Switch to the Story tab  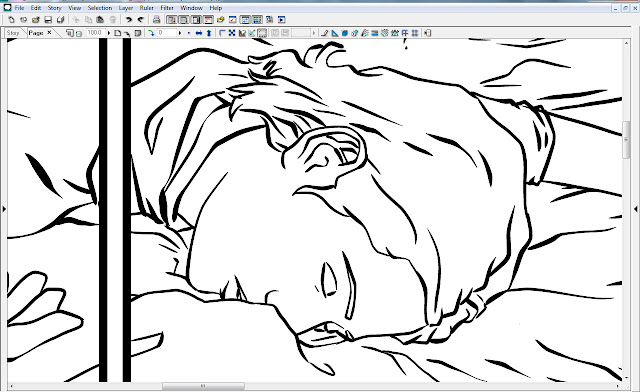click(13, 33)
